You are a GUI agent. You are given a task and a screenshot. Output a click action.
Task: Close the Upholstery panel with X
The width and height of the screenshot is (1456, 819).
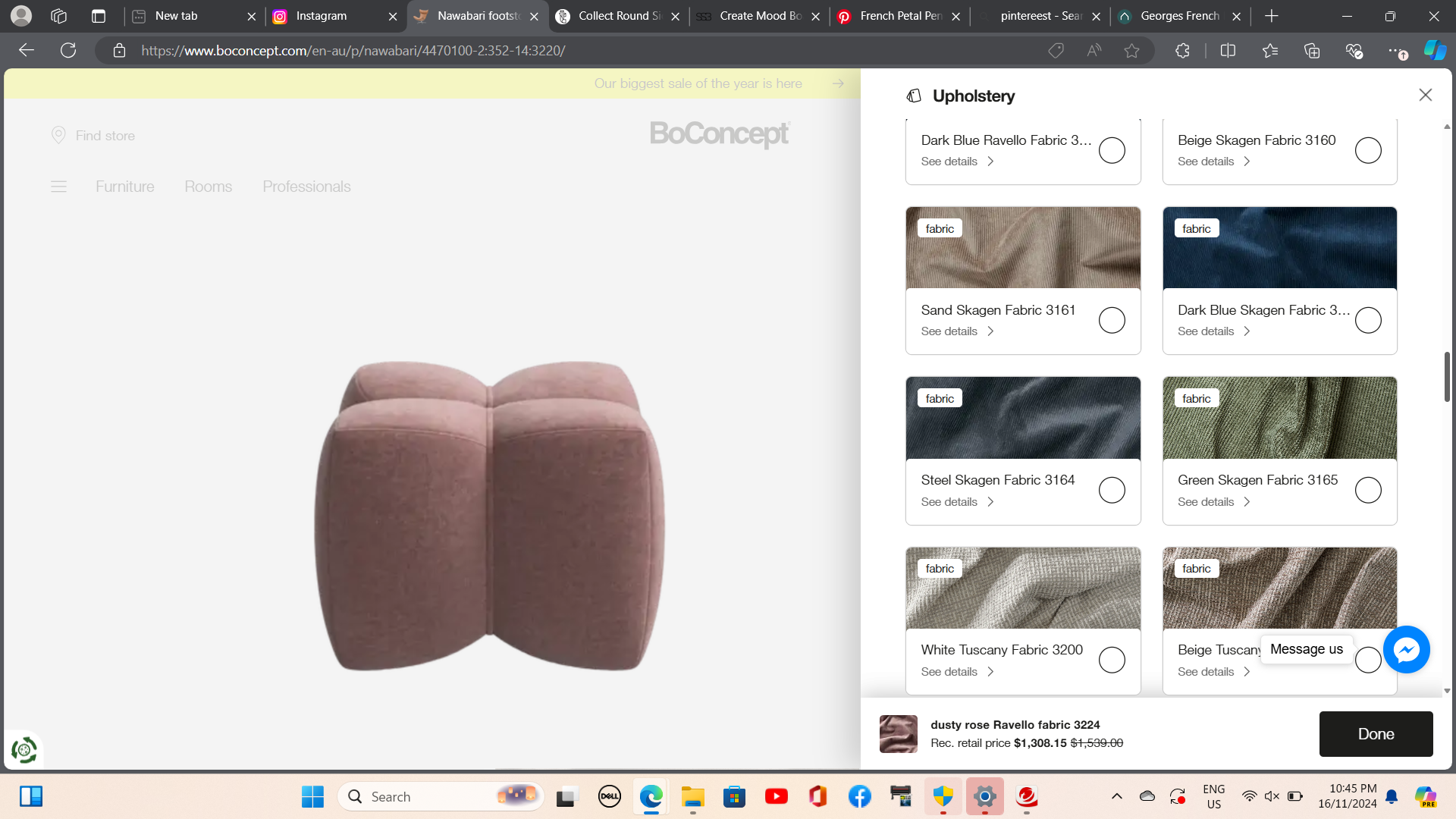(1425, 95)
